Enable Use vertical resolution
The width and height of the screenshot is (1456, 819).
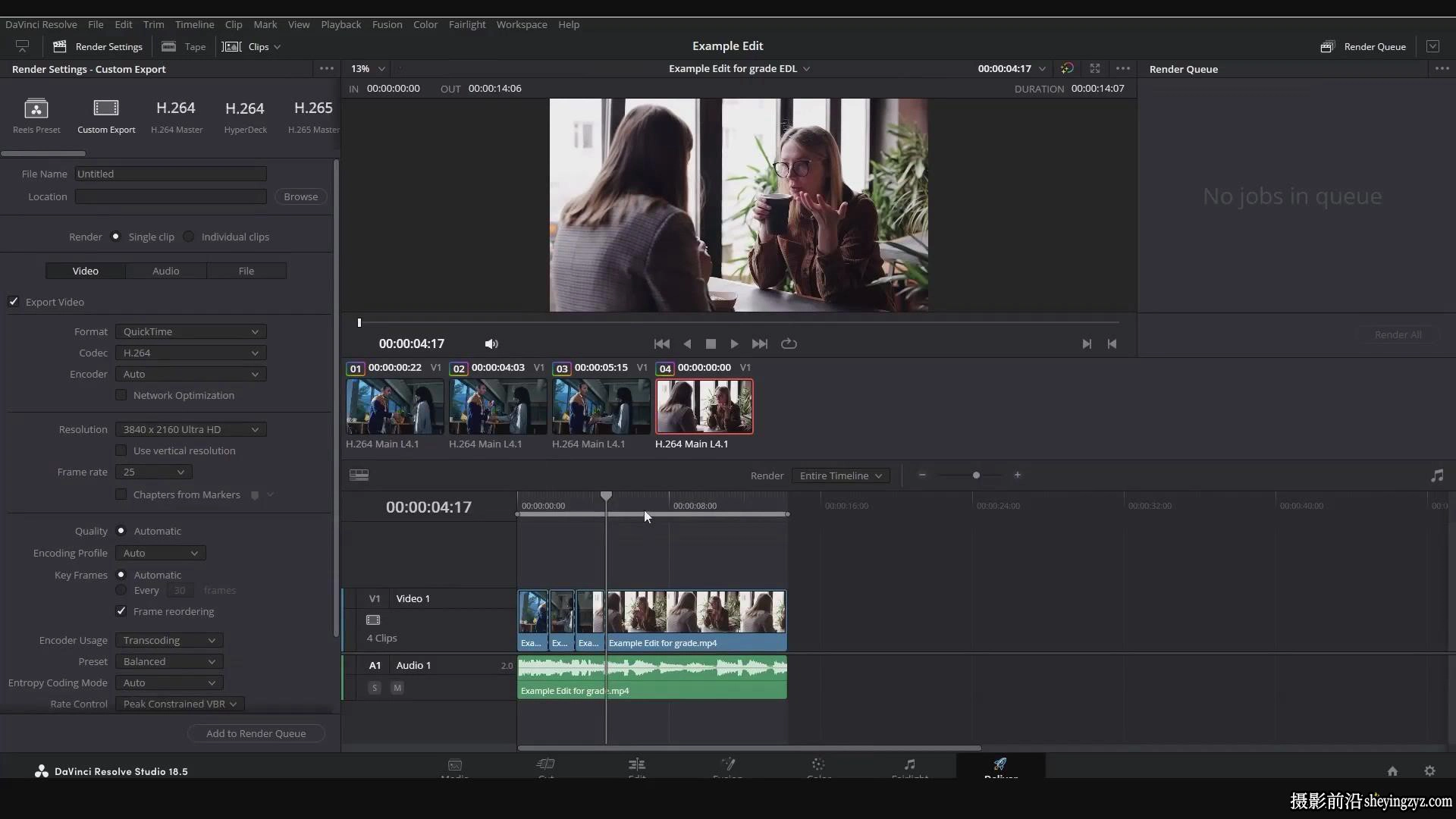point(121,450)
